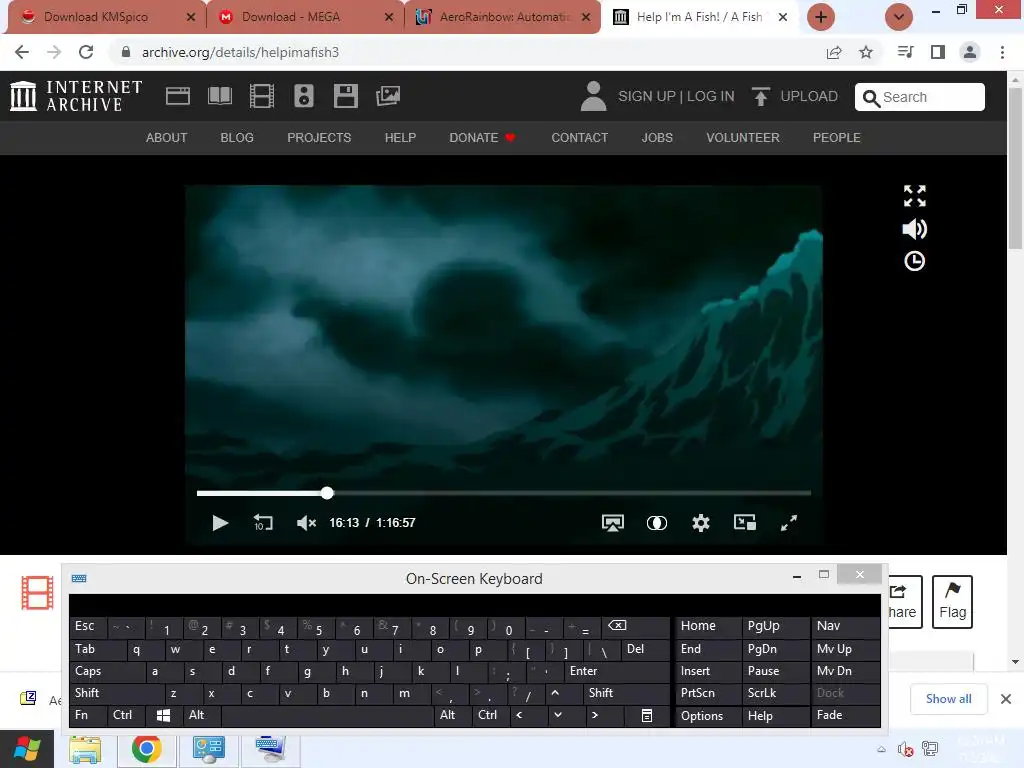
Task: Click the address bar with archive.org URL
Action: [470, 52]
